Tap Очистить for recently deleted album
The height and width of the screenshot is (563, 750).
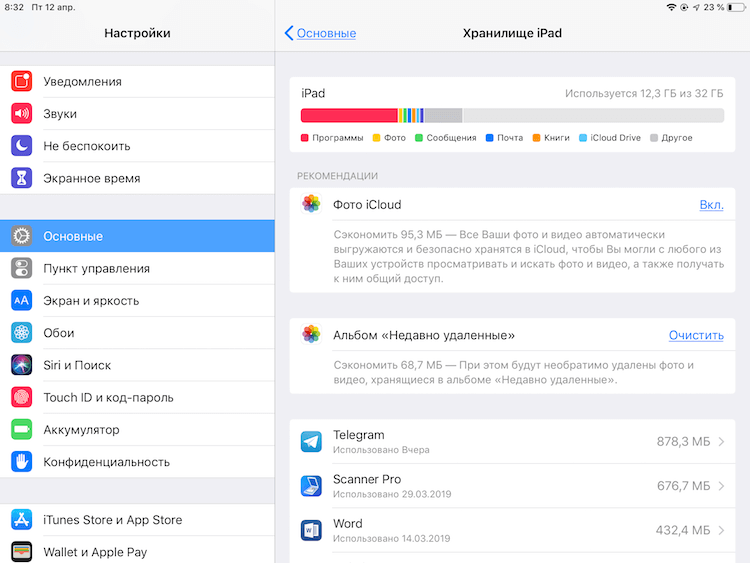[696, 335]
